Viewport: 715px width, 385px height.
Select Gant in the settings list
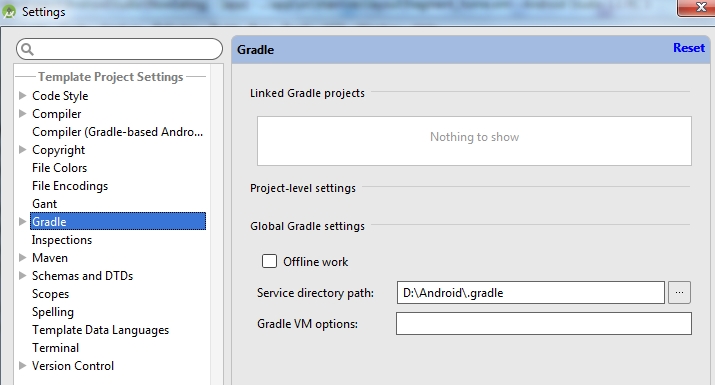(44, 204)
